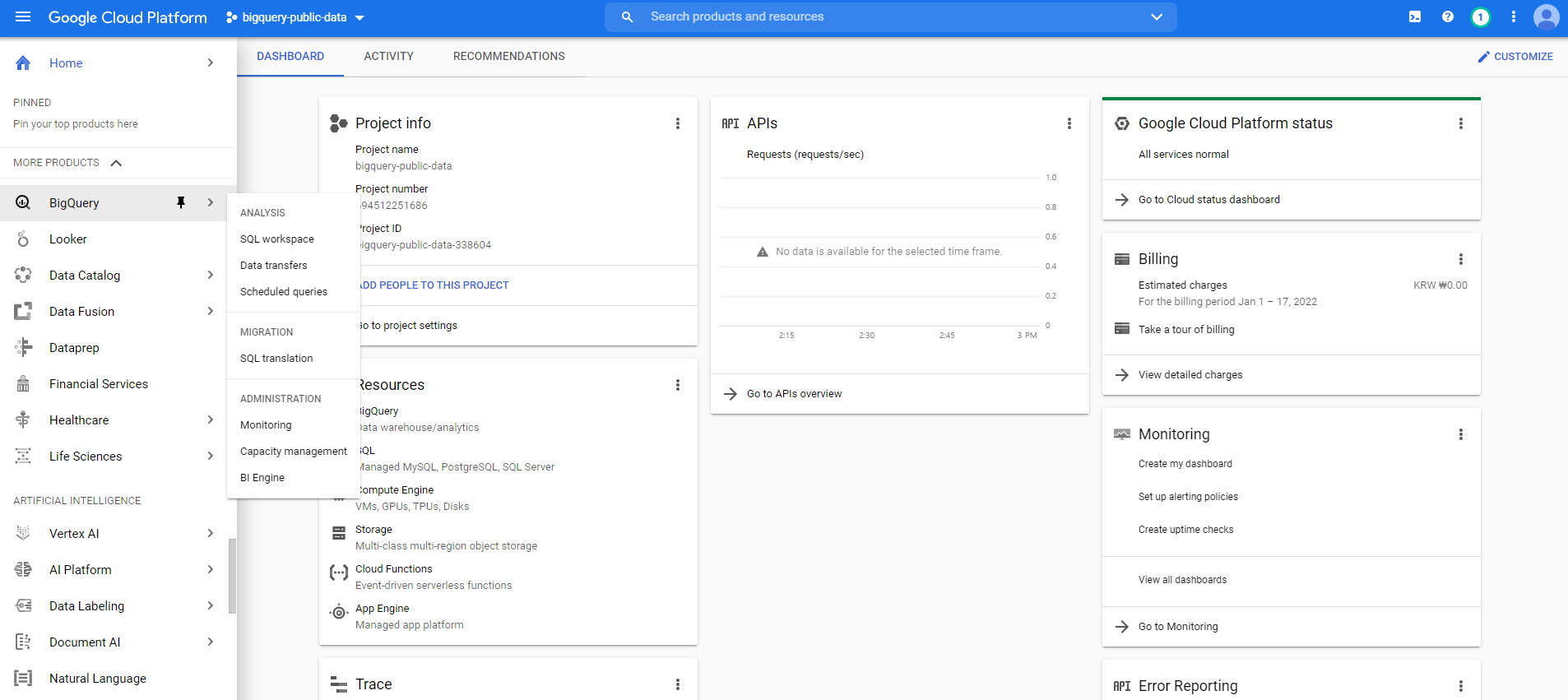The height and width of the screenshot is (700, 1568).
Task: Expand the Home submenu chevron
Action: coord(211,63)
